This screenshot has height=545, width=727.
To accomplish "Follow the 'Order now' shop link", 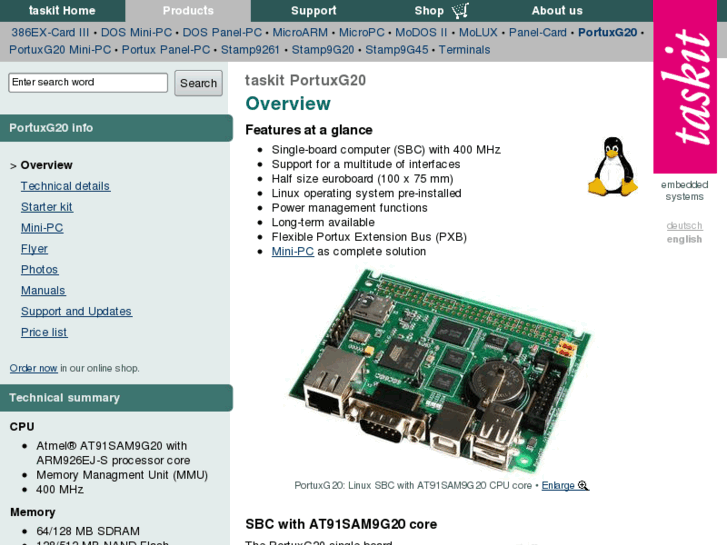I will click(x=33, y=368).
